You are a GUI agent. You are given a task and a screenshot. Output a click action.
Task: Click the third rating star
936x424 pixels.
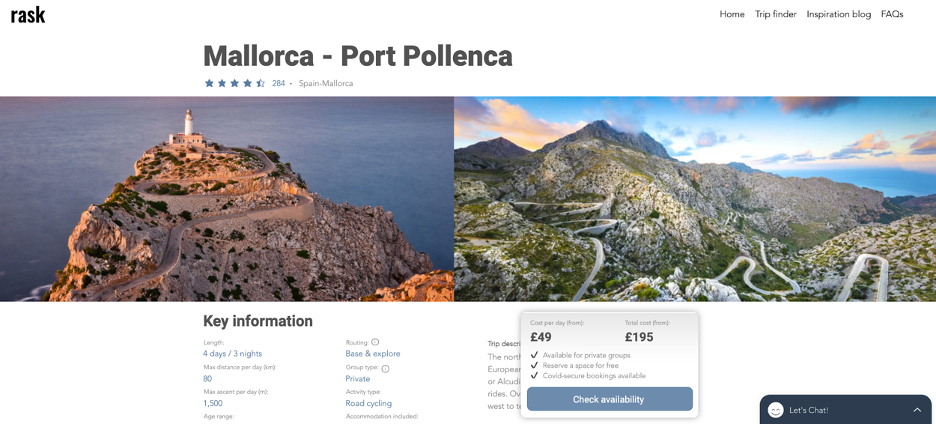[x=235, y=83]
